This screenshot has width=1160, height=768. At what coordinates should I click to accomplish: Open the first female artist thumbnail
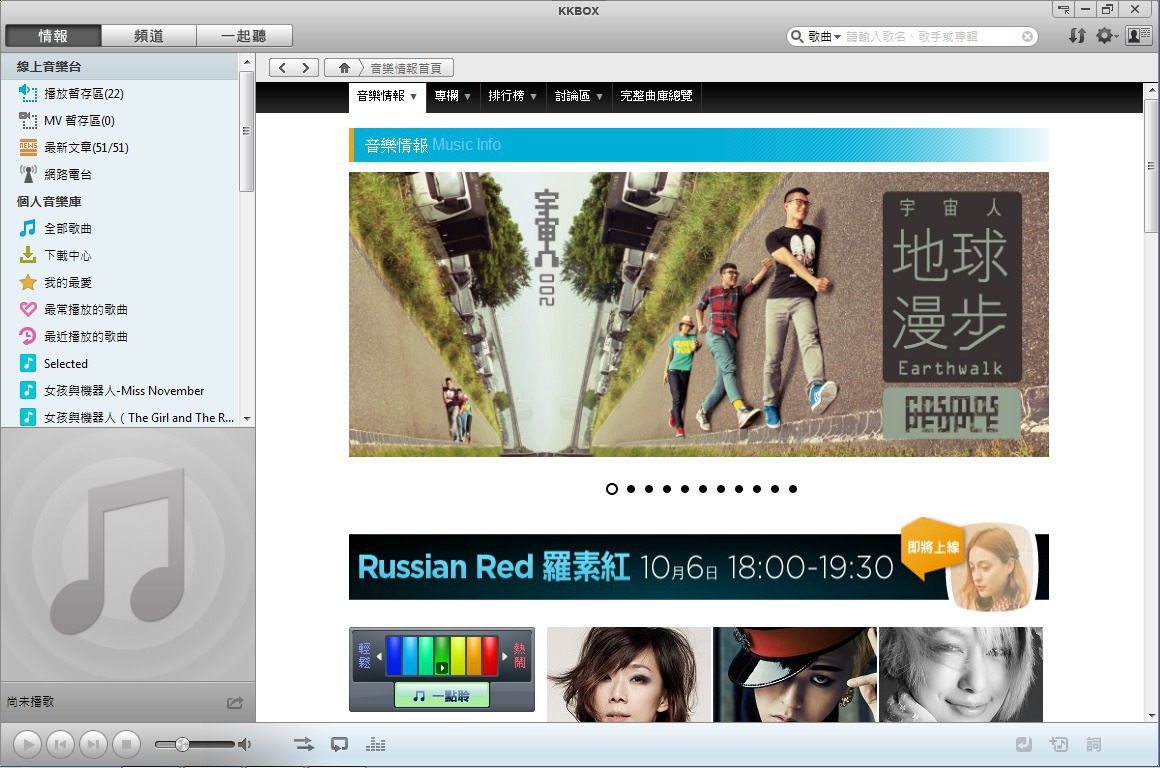(x=629, y=674)
